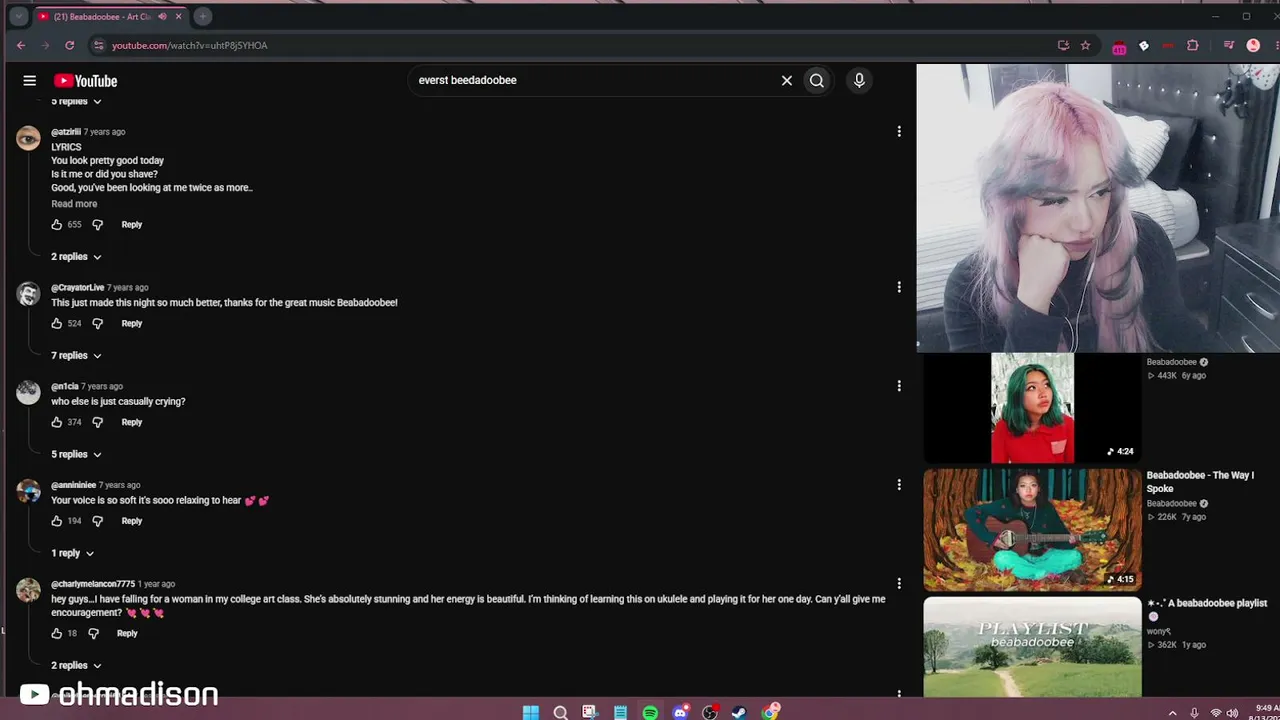Image resolution: width=1280 pixels, height=720 pixels.
Task: Dislike the 'voice is so soft' comment
Action: click(x=98, y=522)
